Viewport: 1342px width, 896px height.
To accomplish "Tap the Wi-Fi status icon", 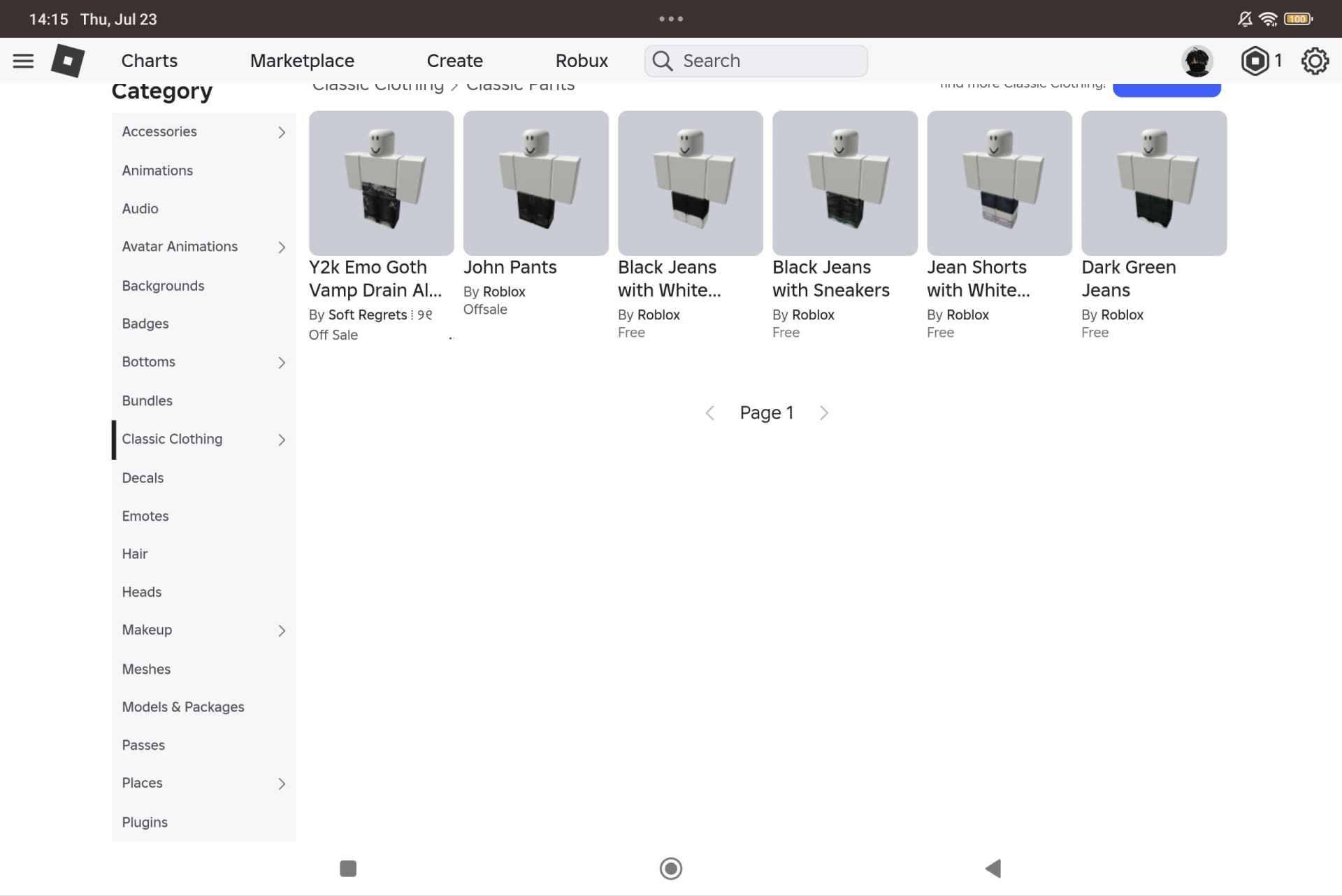I will pos(1268,19).
